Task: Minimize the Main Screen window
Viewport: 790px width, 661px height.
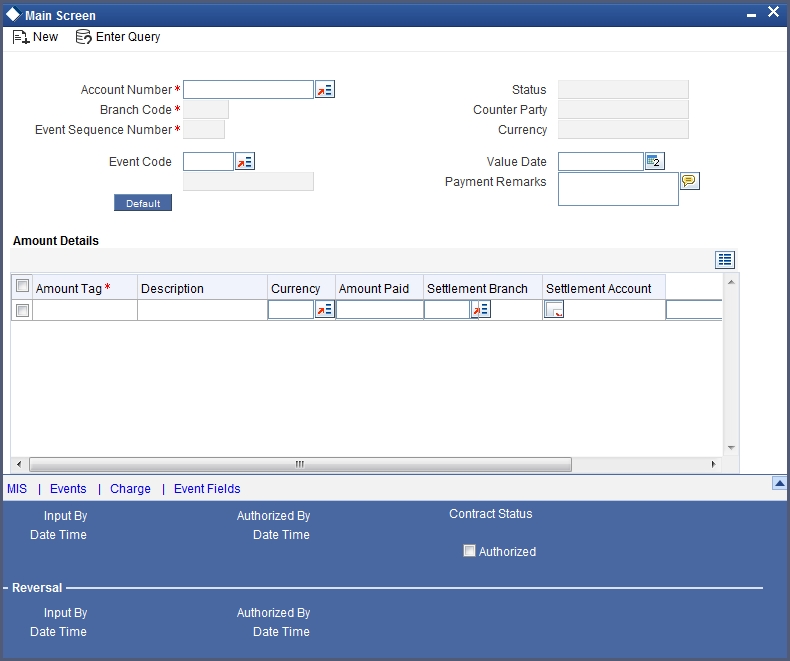Action: coord(751,15)
